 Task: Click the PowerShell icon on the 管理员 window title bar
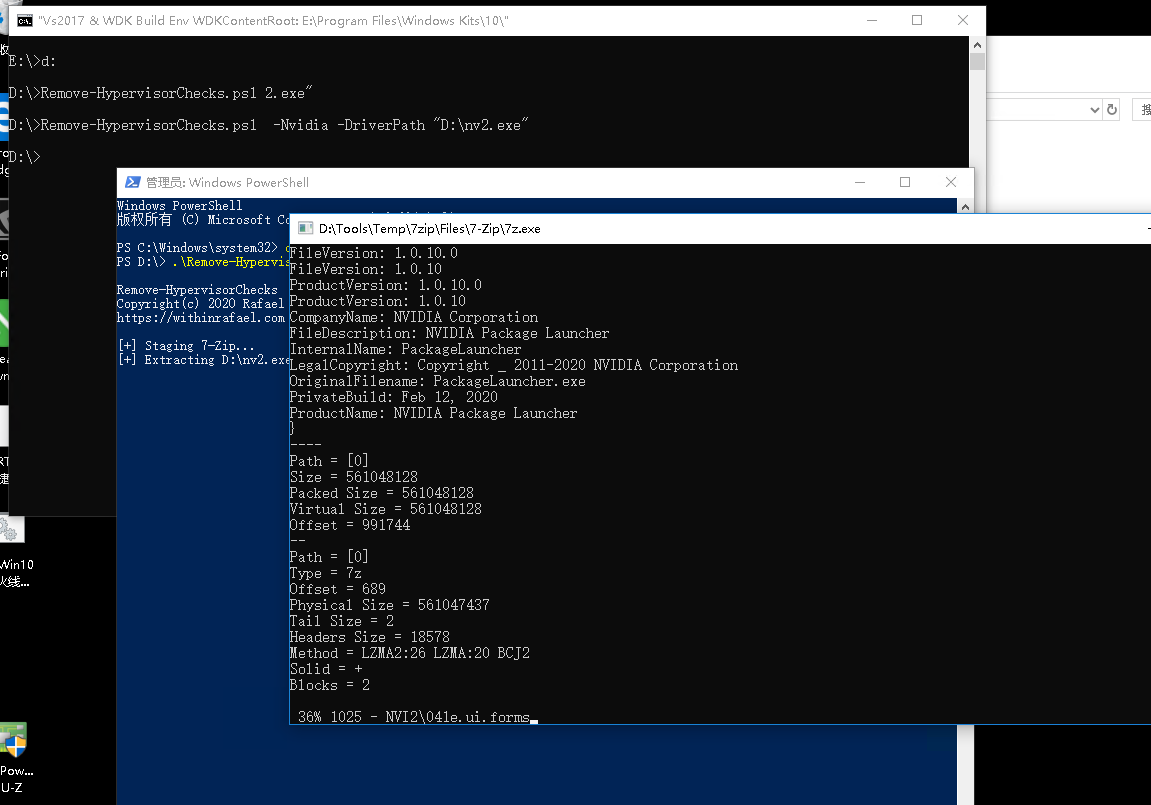click(x=133, y=182)
